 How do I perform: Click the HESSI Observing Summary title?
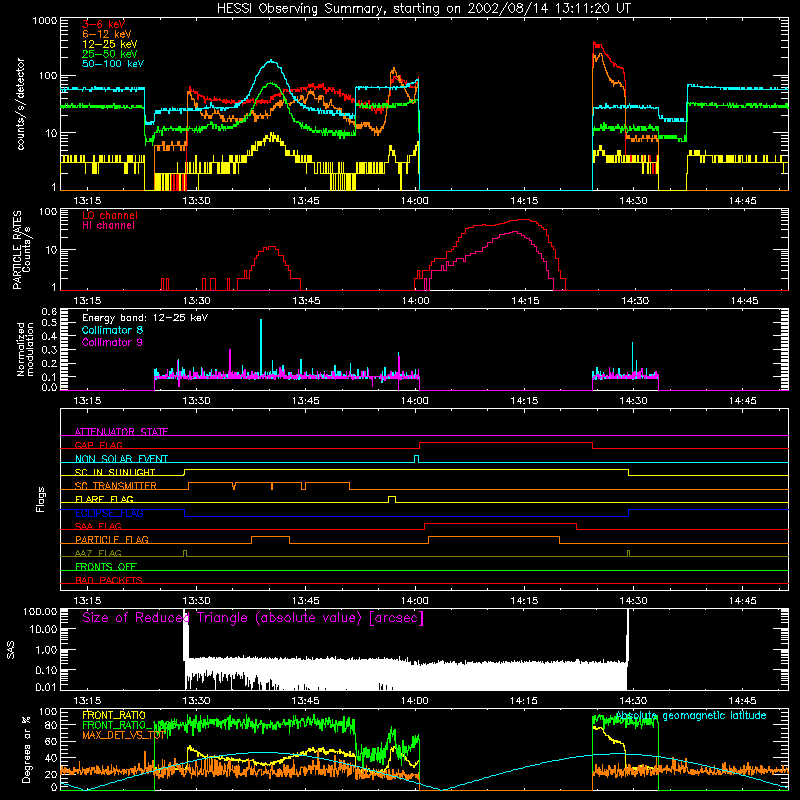424,9
